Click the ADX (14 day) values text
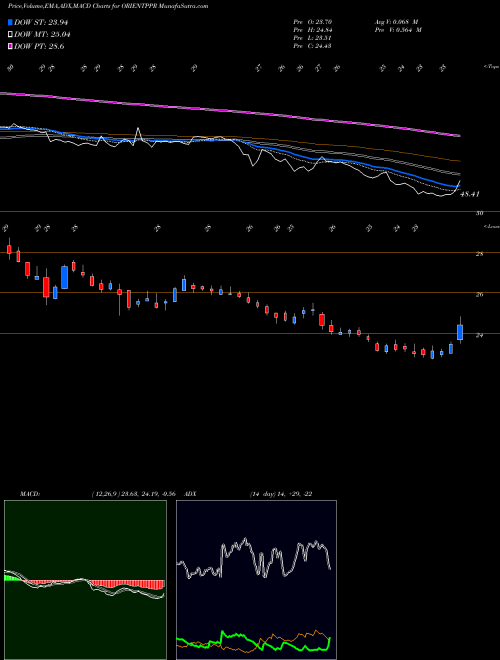This screenshot has width=500, height=660. (x=281, y=494)
